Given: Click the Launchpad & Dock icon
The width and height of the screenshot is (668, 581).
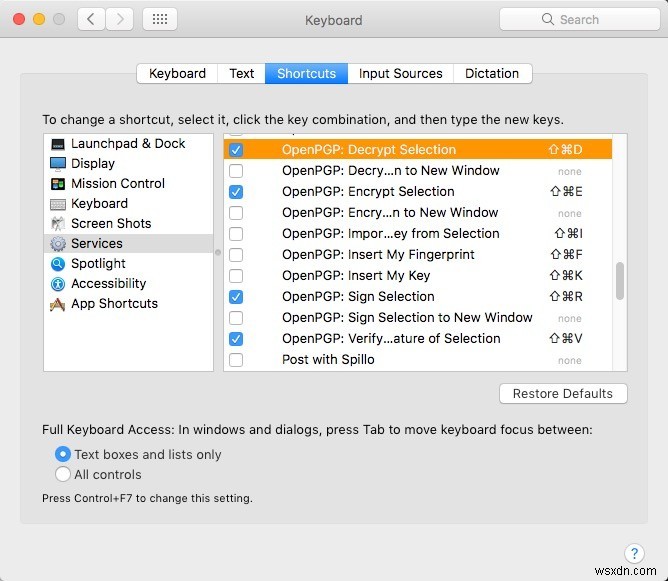Looking at the screenshot, I should pos(58,144).
